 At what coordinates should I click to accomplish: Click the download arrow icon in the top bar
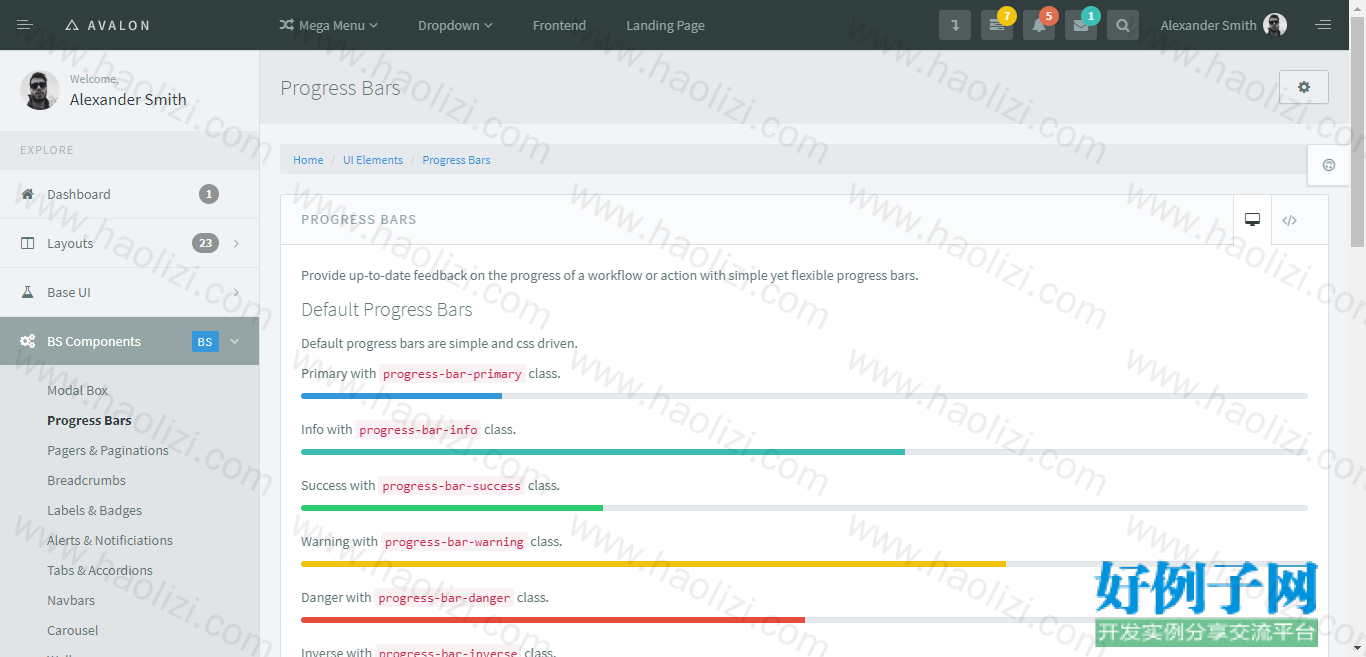pyautogui.click(x=955, y=25)
